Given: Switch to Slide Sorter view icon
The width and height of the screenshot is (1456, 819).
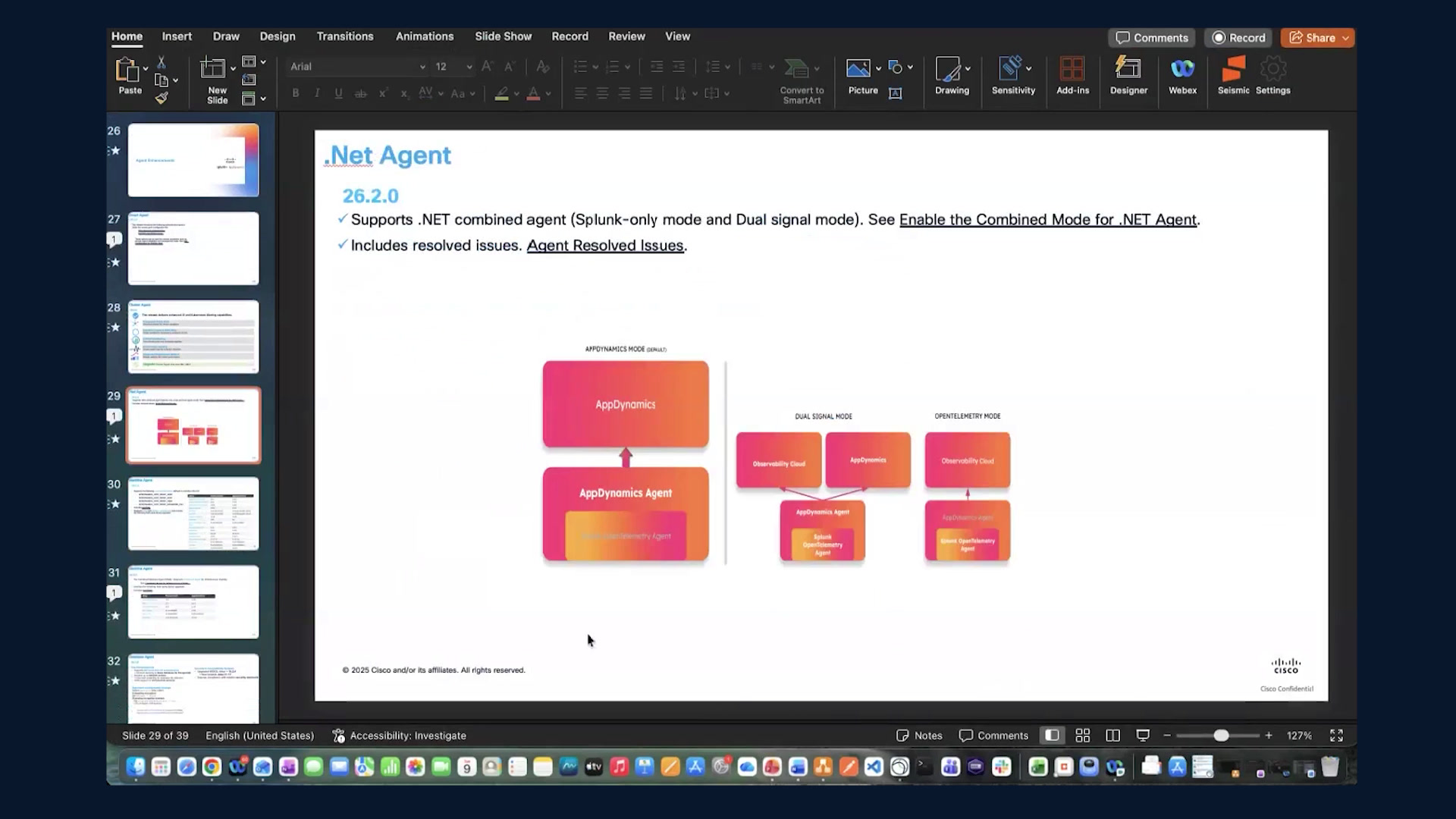Looking at the screenshot, I should pos(1083,736).
